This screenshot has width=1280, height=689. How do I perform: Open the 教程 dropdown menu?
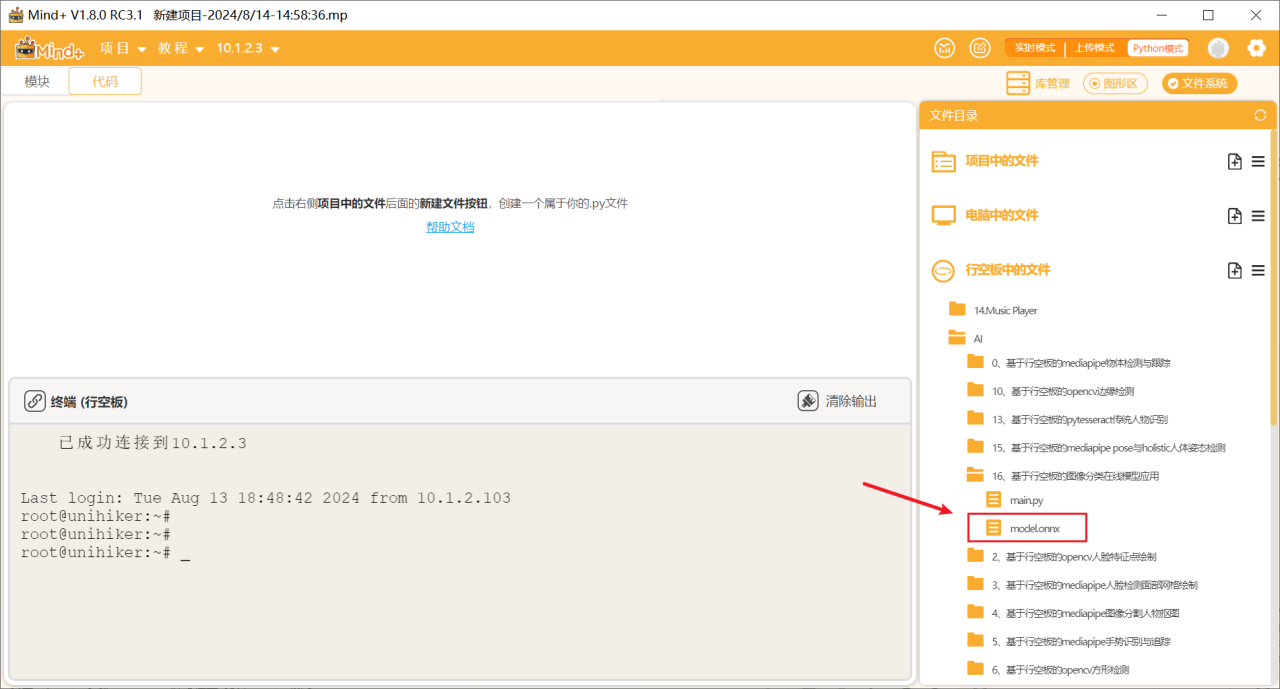(x=181, y=48)
